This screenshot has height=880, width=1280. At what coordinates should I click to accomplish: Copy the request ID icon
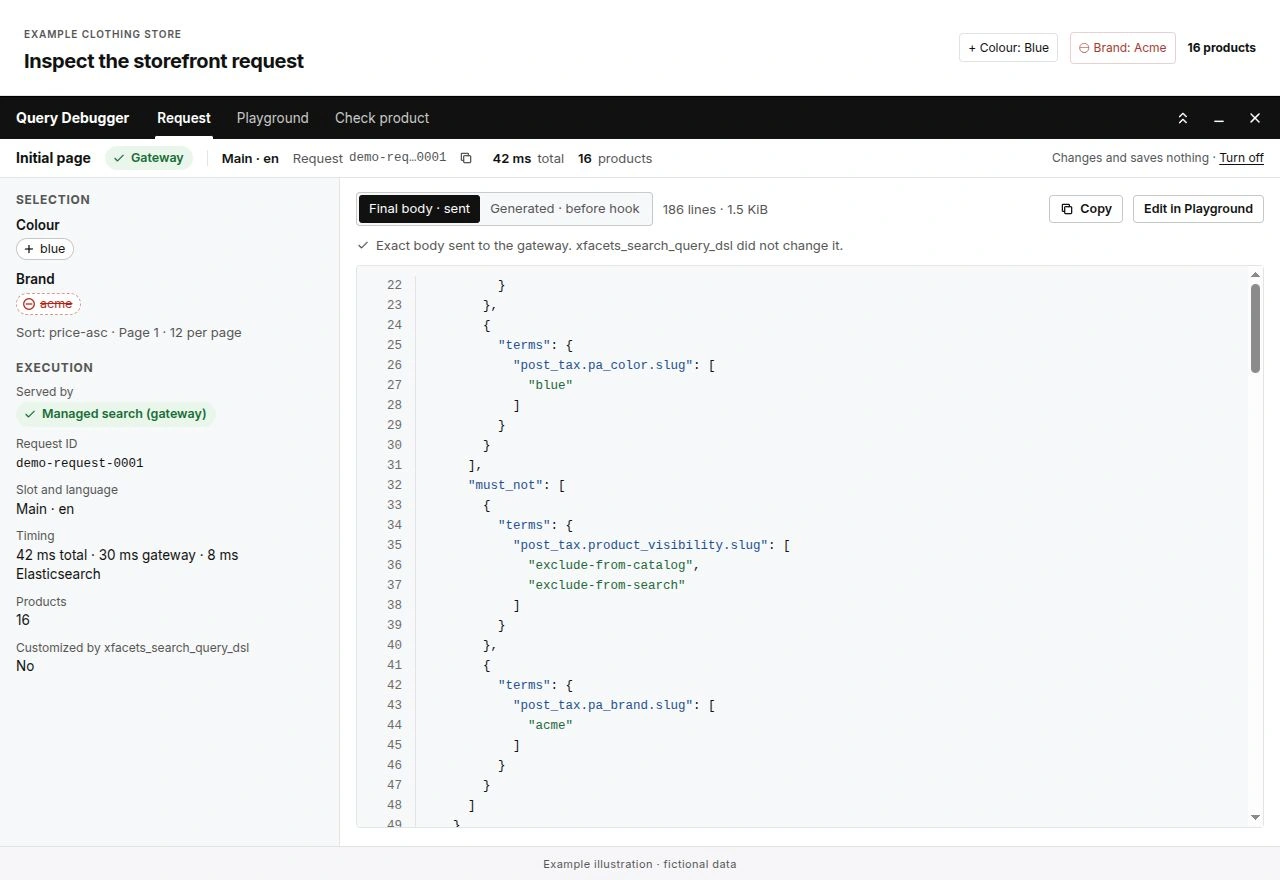(466, 158)
